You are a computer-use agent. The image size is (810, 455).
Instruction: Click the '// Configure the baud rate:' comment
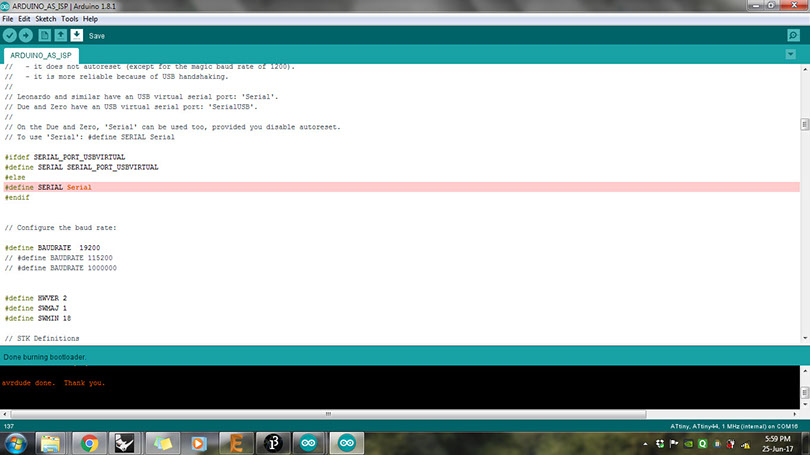[x=60, y=228]
